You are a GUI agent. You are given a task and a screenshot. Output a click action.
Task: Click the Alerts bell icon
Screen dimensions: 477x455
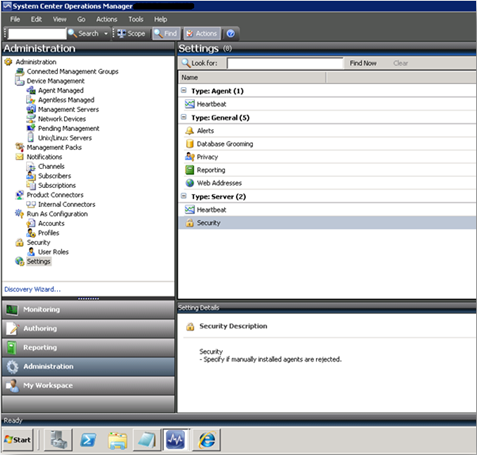tap(190, 131)
